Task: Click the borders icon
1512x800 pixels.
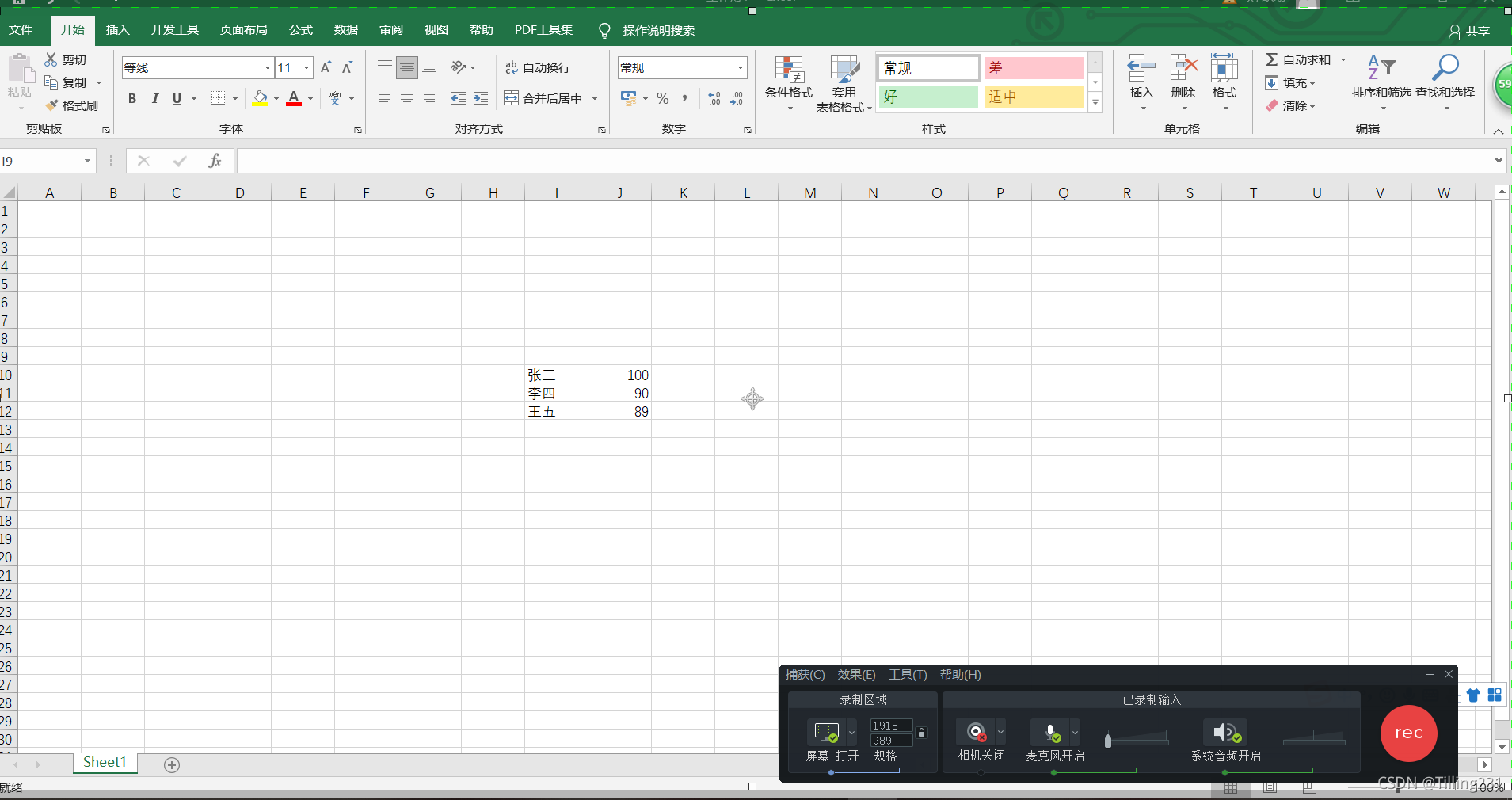Action: (219, 98)
